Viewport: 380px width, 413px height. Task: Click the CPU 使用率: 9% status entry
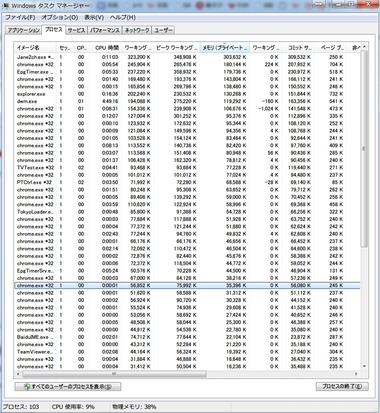[73, 407]
